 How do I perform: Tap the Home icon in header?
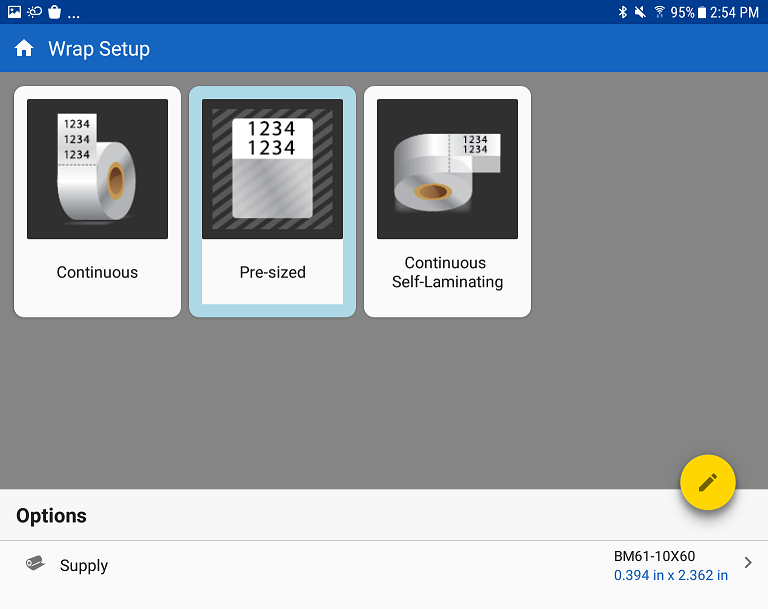pos(24,49)
